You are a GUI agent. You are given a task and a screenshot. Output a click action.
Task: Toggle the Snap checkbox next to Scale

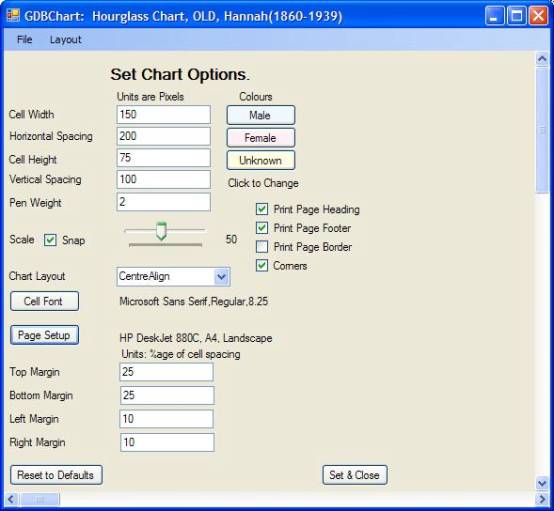point(50,240)
